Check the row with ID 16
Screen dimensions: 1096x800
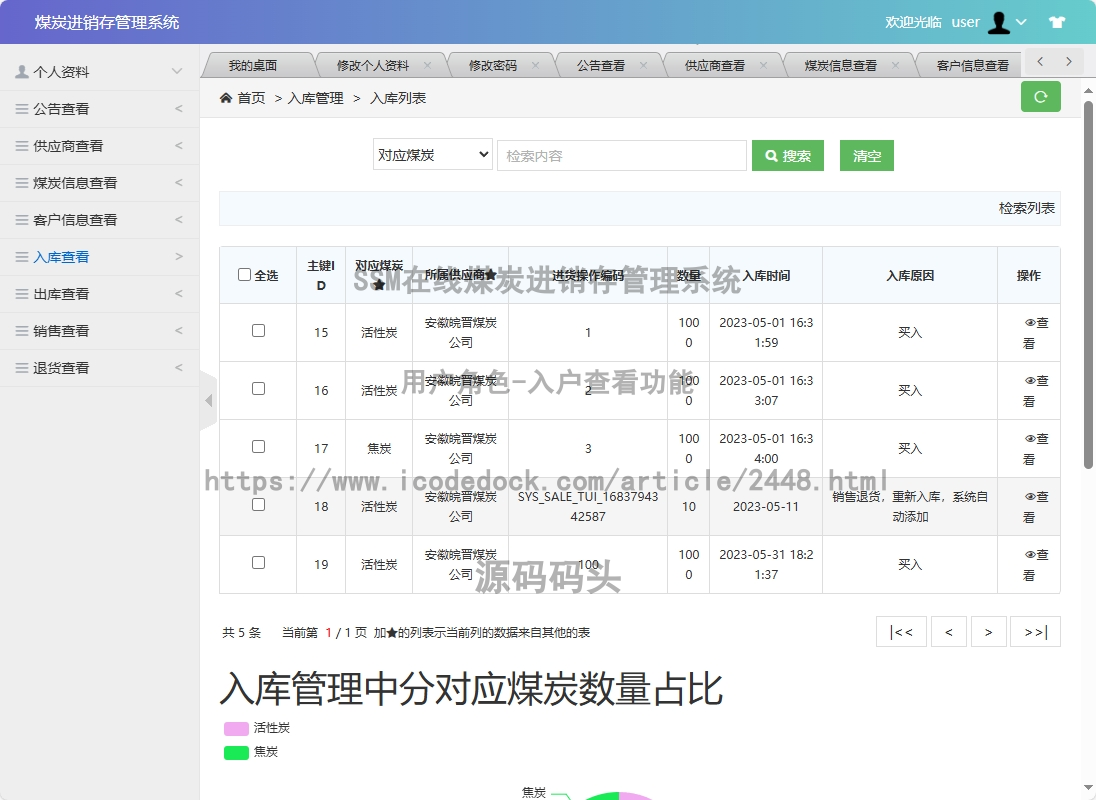coord(259,388)
